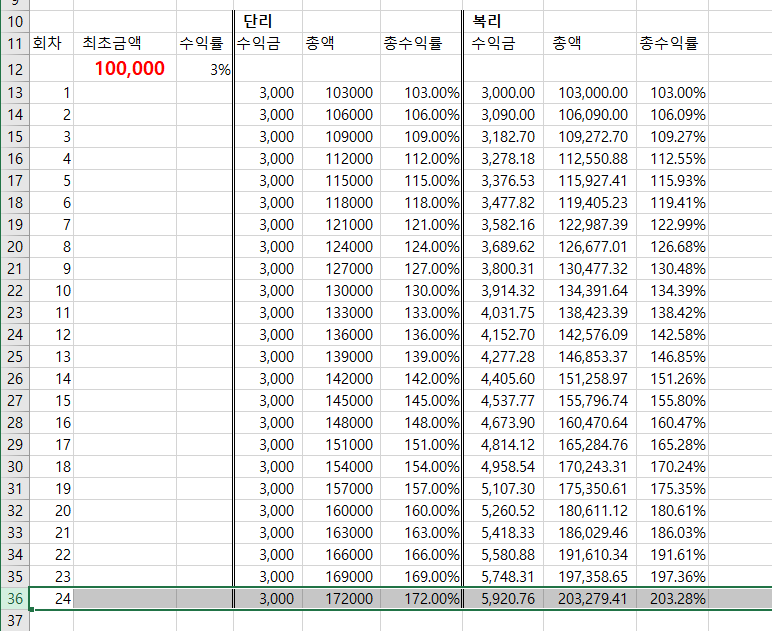This screenshot has height=631, width=772.
Task: Click the 203,279.41 cell
Action: [590, 599]
